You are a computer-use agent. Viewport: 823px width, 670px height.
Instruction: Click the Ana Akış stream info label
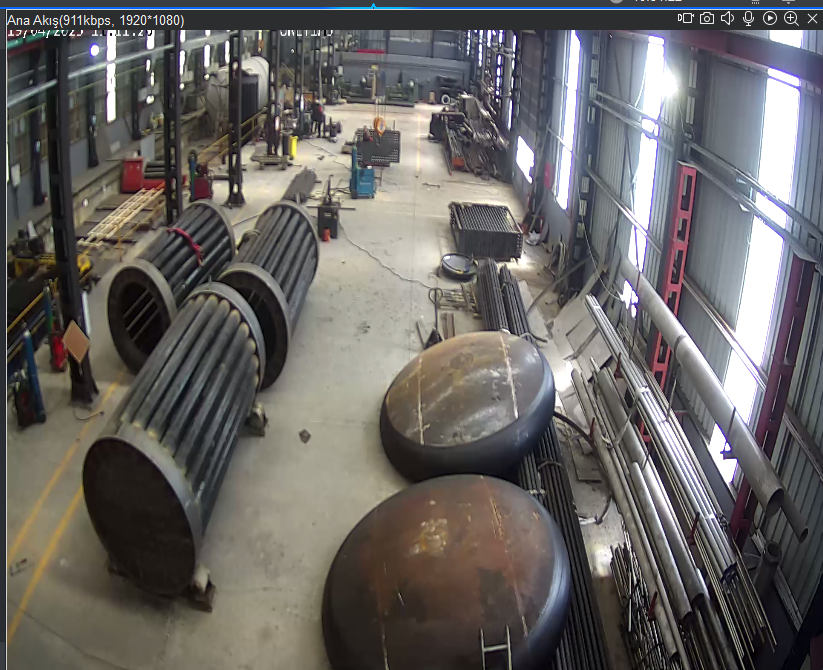pos(96,20)
